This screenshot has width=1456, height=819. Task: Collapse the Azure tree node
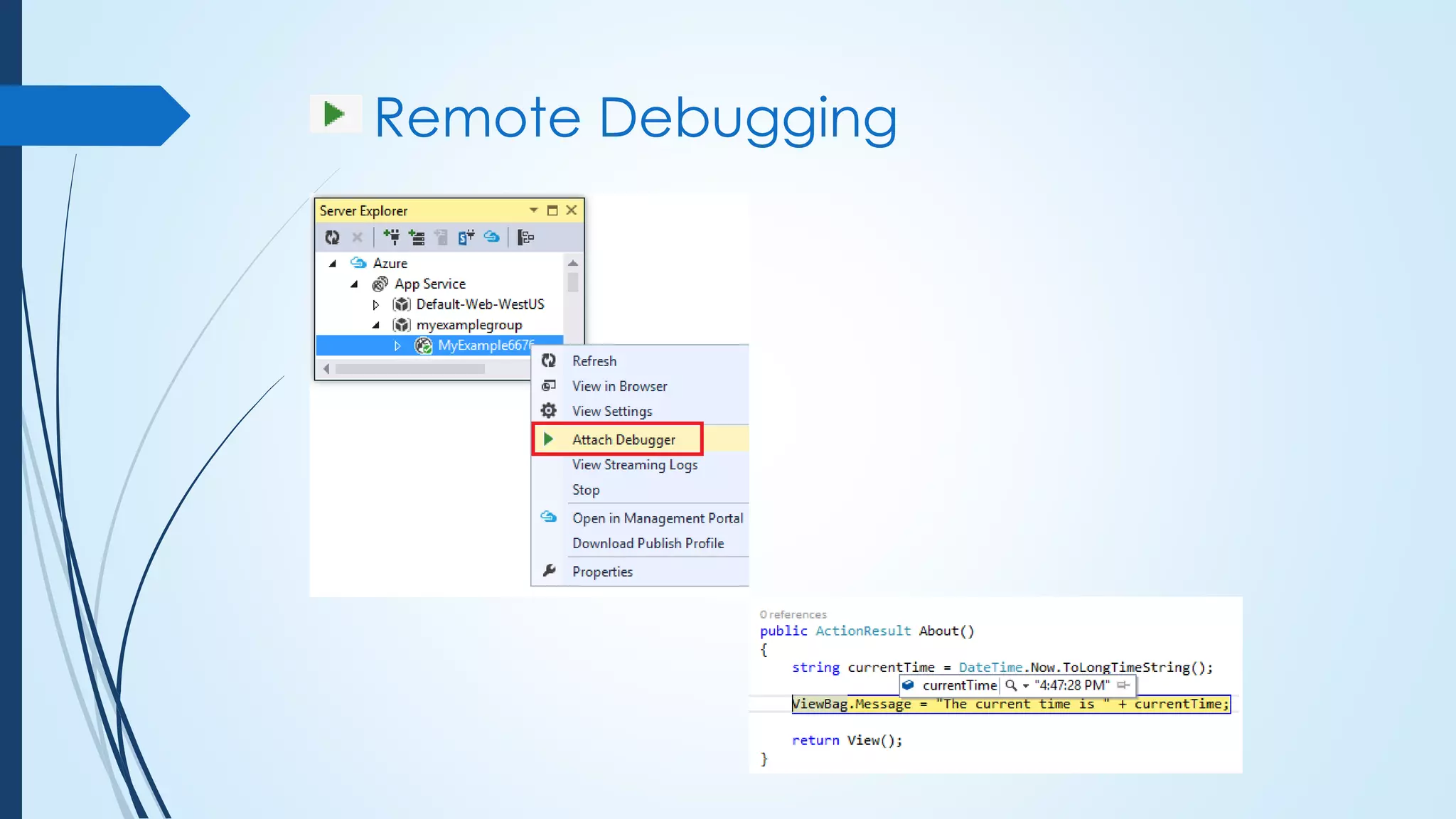point(332,264)
